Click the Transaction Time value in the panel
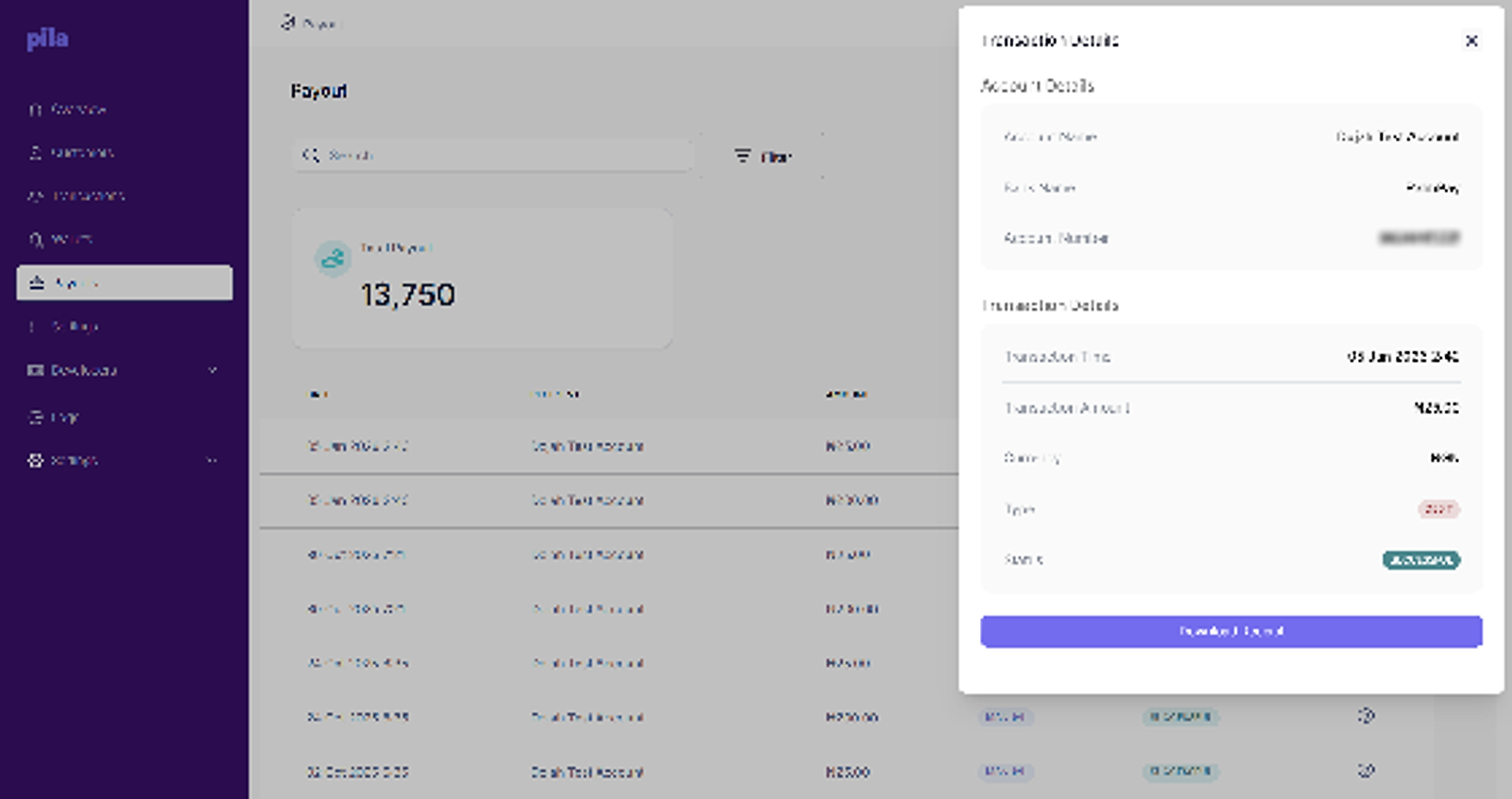Screen dimensions: 1512x799 pos(1403,357)
